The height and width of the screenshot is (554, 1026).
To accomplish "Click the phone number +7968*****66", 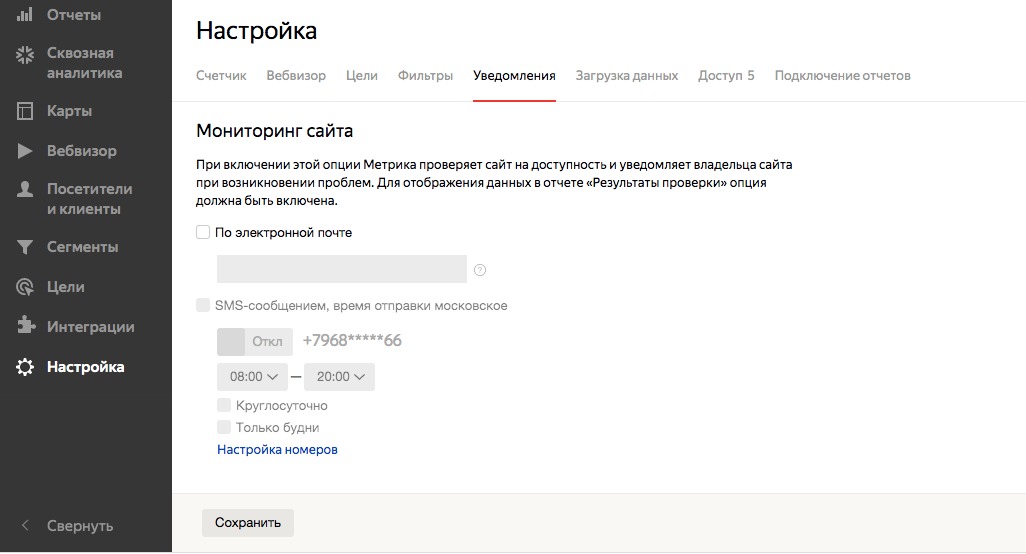I will coord(352,341).
